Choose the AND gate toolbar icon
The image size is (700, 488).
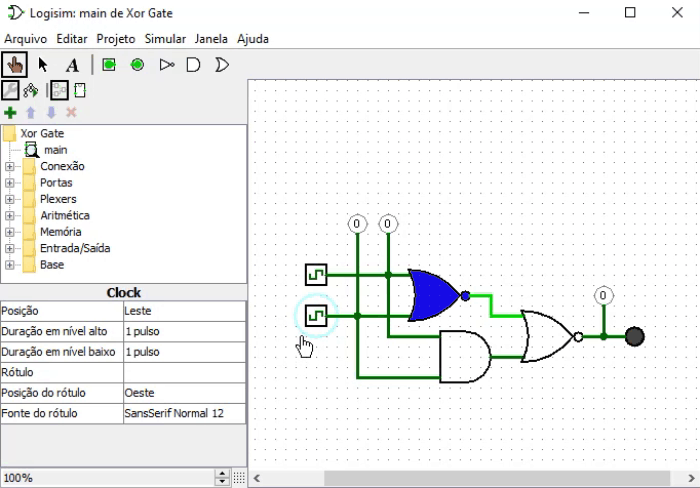(x=193, y=65)
